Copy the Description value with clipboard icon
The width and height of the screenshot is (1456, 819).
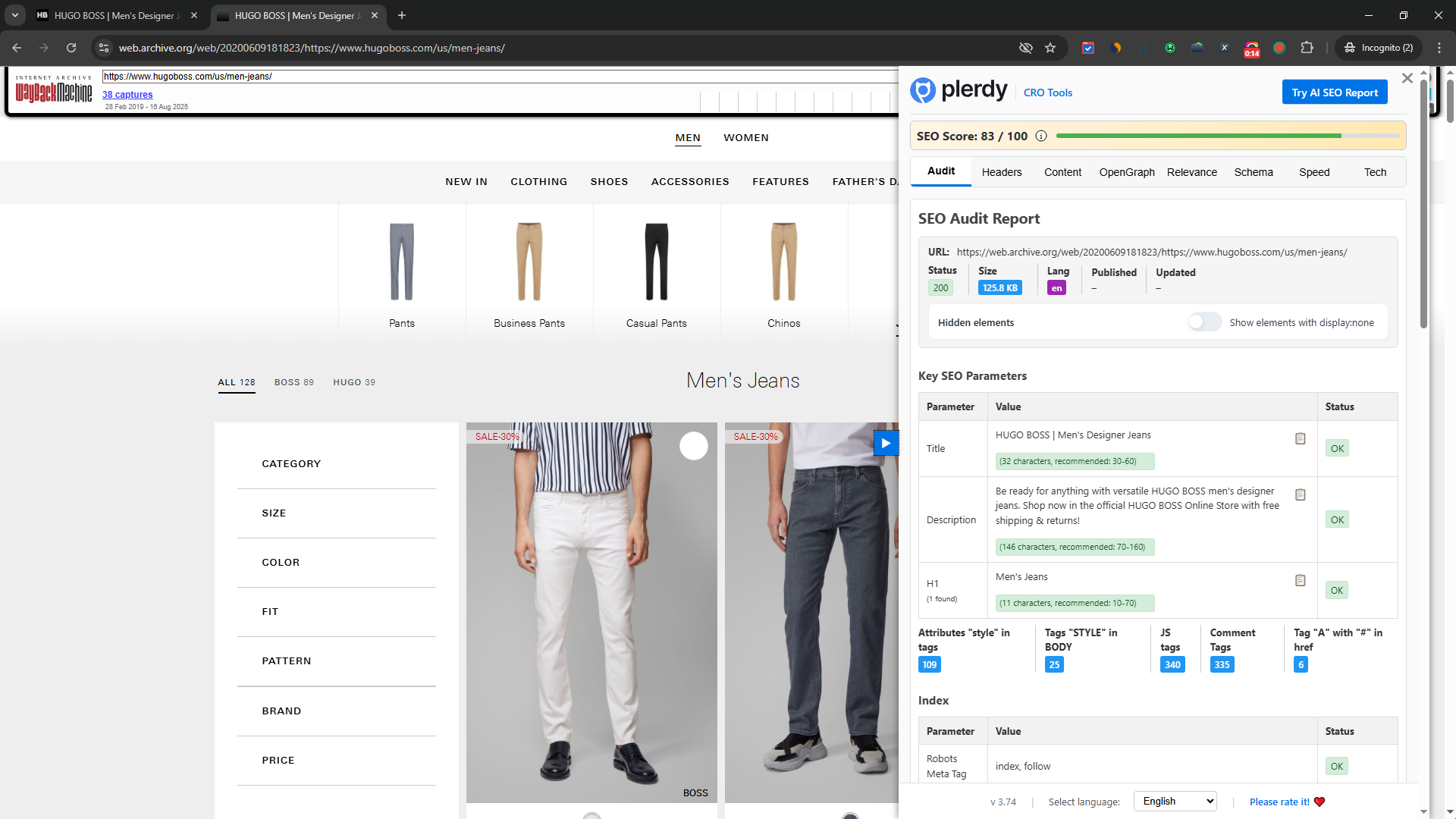[1300, 494]
